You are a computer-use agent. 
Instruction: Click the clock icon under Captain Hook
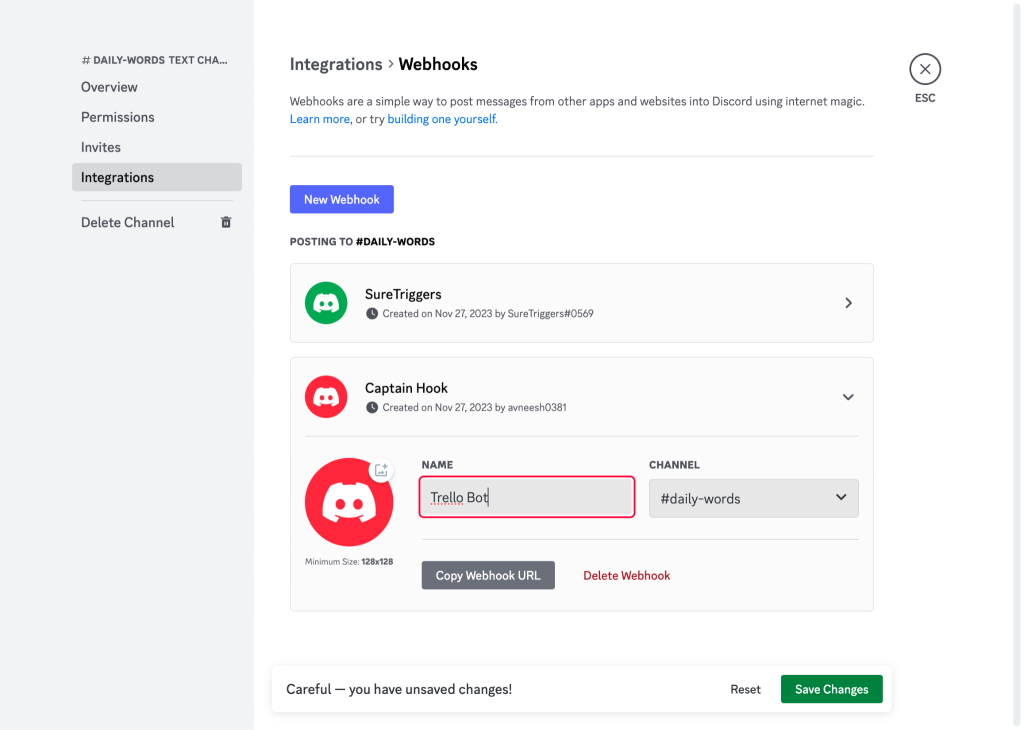372,406
